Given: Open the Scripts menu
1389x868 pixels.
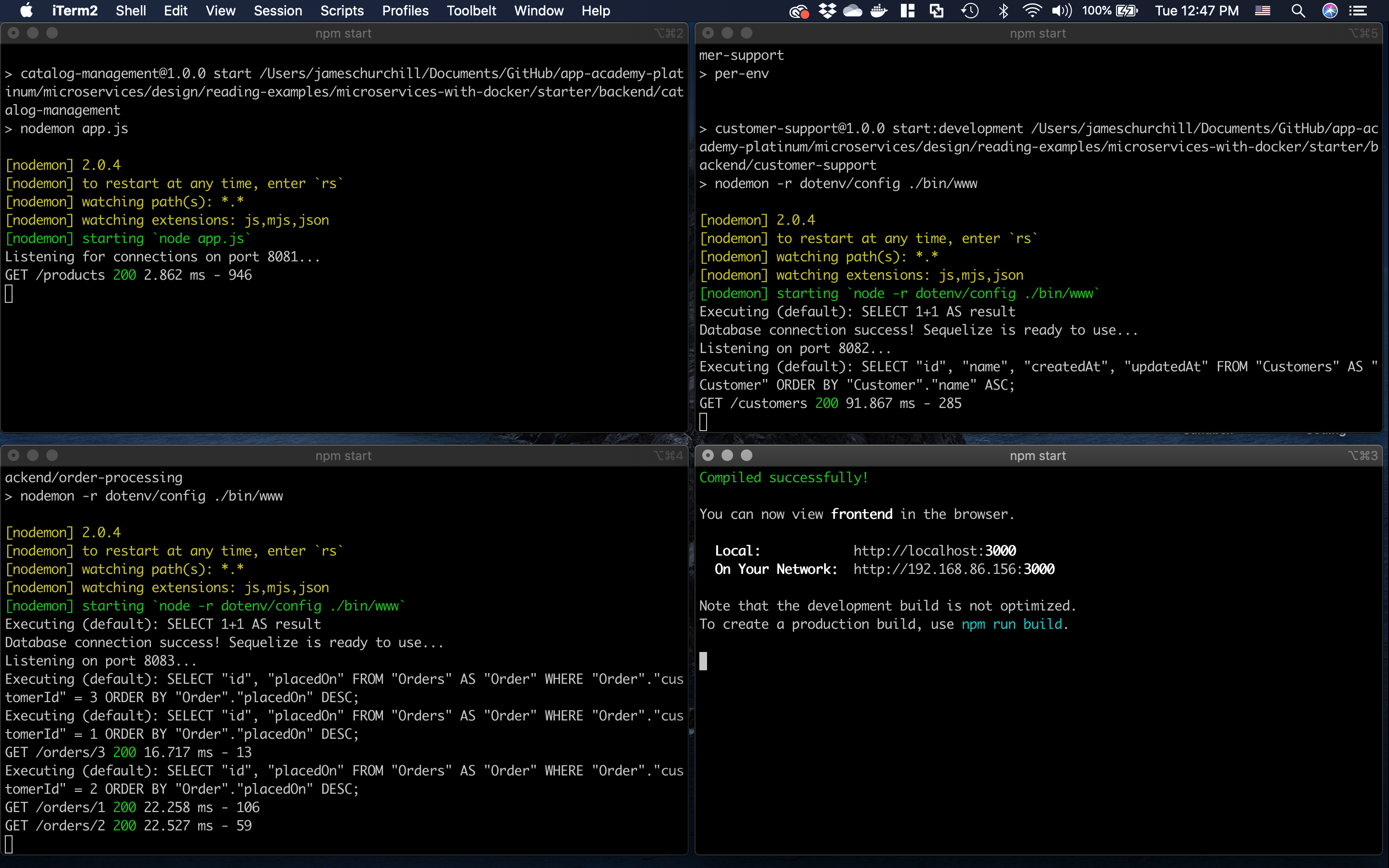Looking at the screenshot, I should [342, 10].
